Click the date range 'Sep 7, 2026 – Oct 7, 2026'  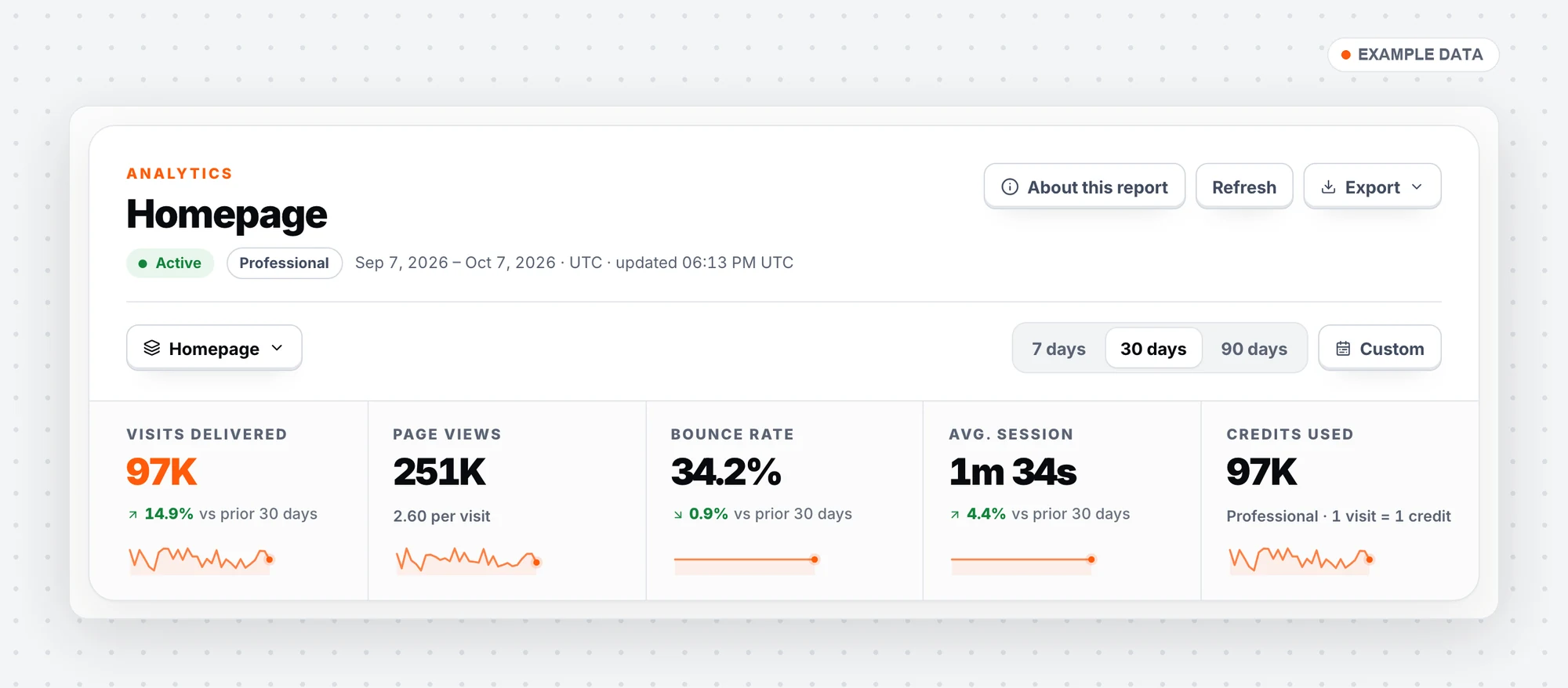click(x=456, y=263)
